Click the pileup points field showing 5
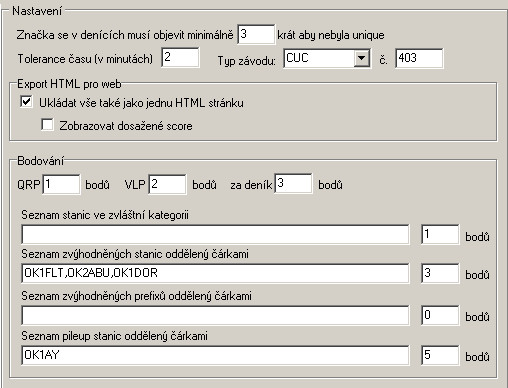Screen dimensions: 508x388 pyautogui.click(x=440, y=355)
